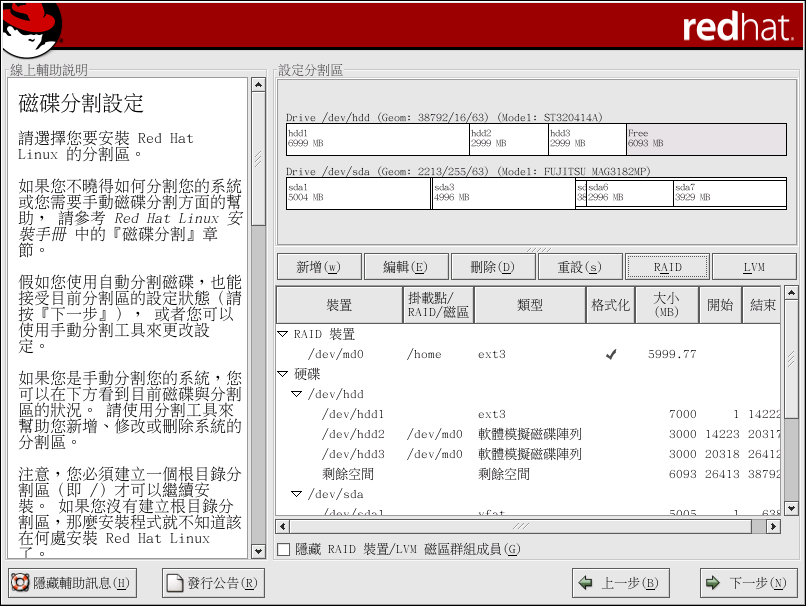Click the left arrow icon for previous step

(x=586, y=583)
